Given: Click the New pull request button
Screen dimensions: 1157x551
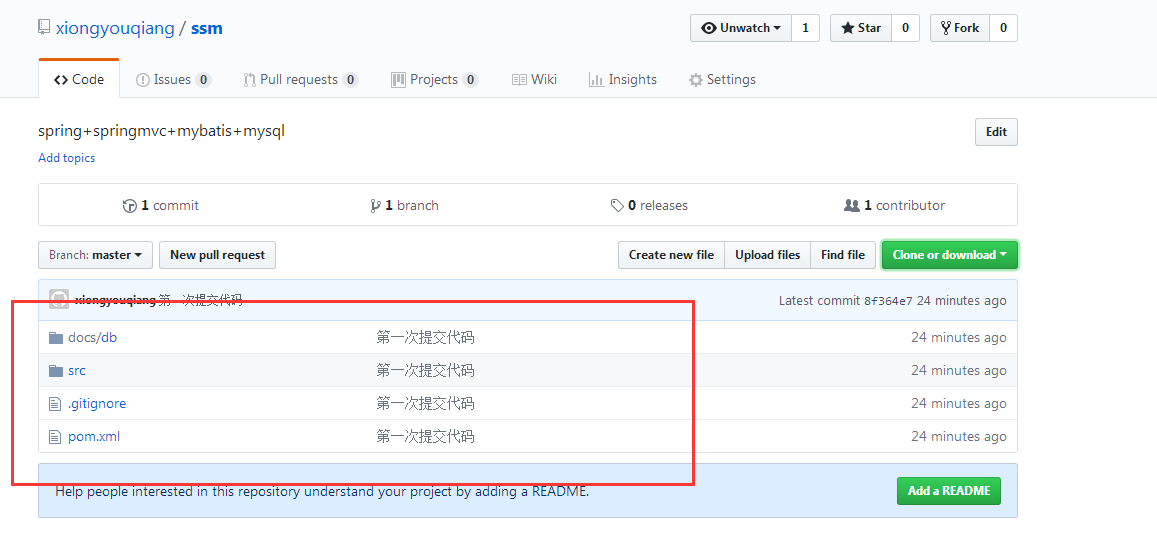Looking at the screenshot, I should pos(217,254).
